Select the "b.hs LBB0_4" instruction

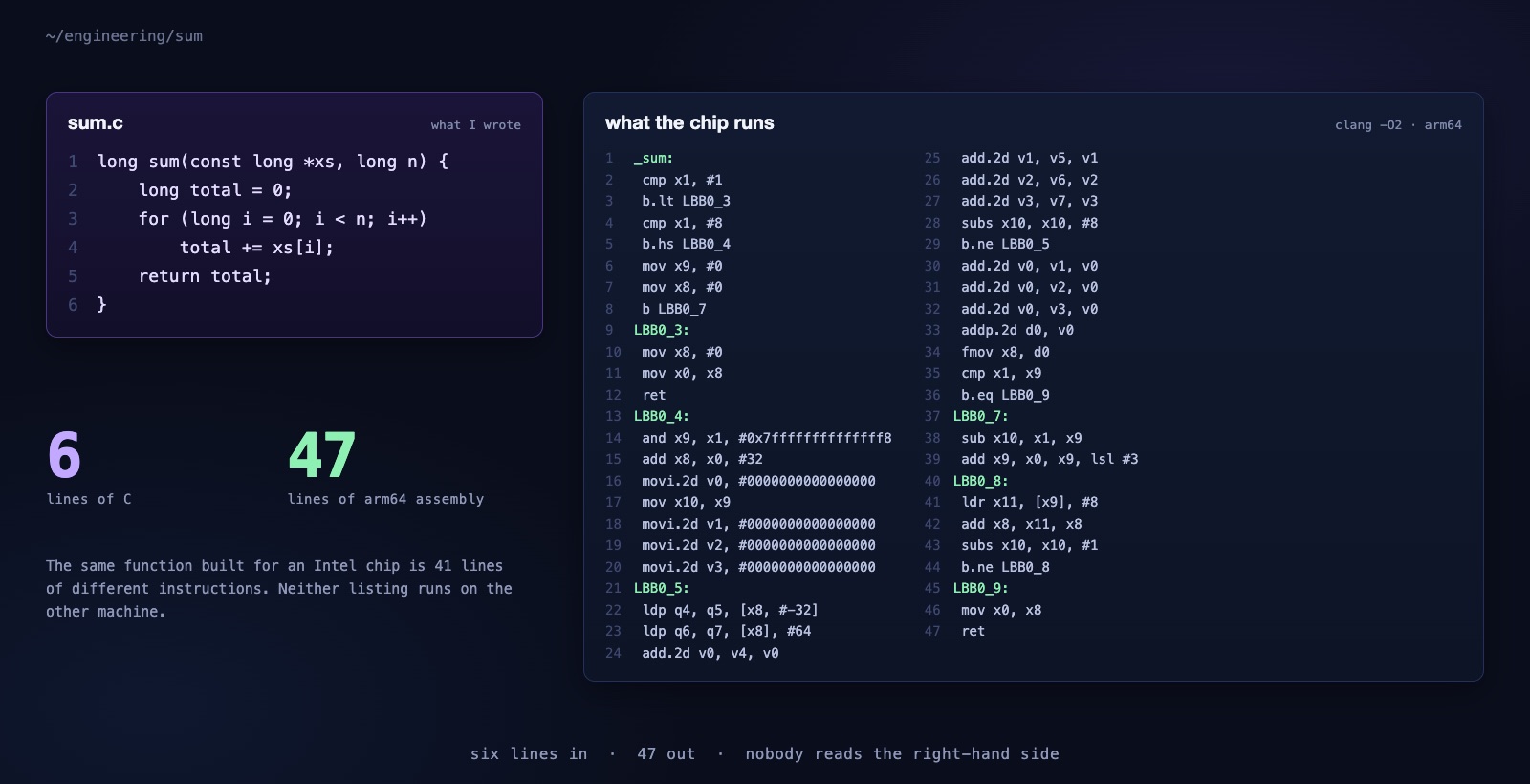coord(686,245)
